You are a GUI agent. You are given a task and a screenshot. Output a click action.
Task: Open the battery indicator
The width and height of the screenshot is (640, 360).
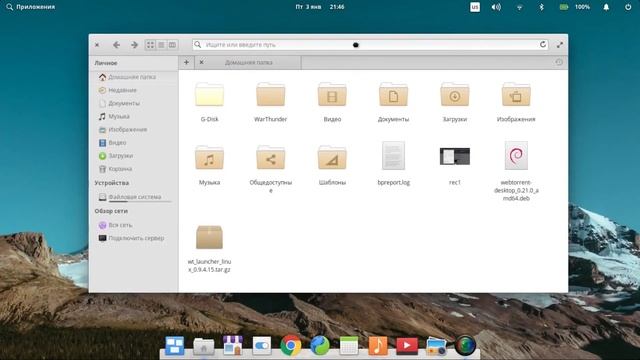[x=575, y=7]
